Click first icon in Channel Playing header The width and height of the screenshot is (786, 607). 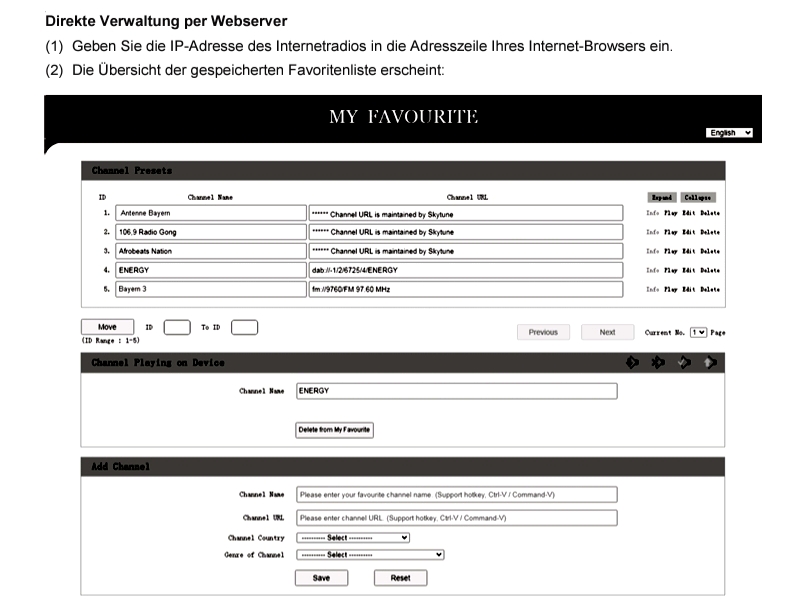[x=632, y=362]
